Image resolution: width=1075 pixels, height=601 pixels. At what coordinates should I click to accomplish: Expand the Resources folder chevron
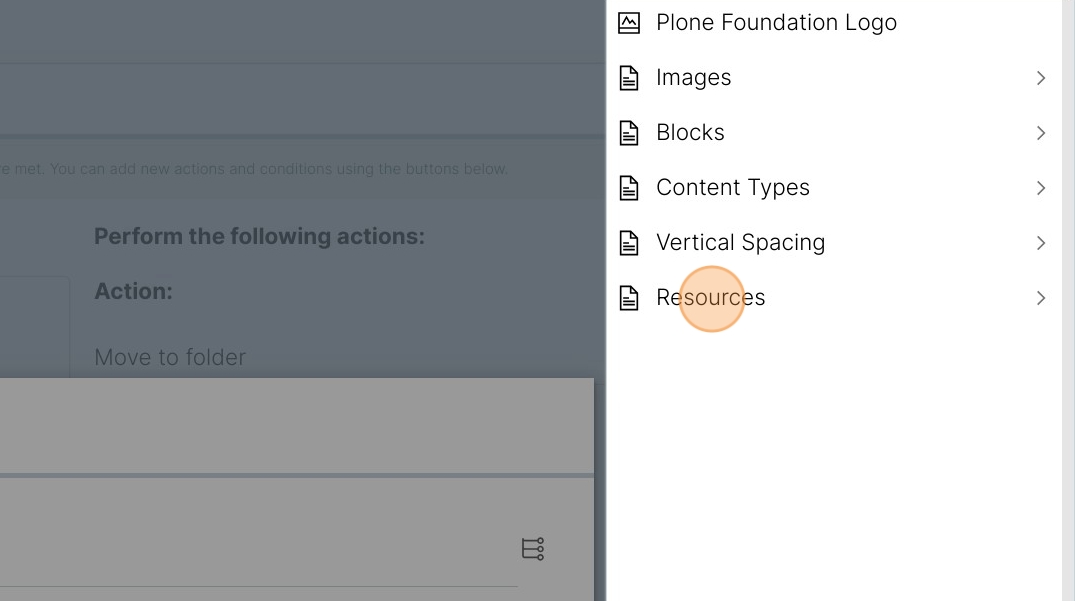[x=1041, y=297]
